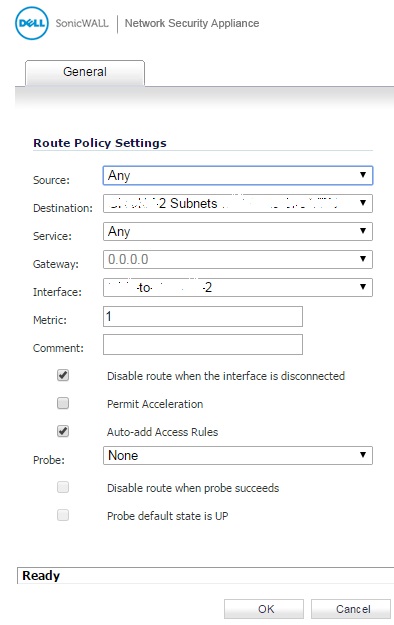This screenshot has height=625, width=394.
Task: Click the Dell logo icon
Action: pos(32,23)
